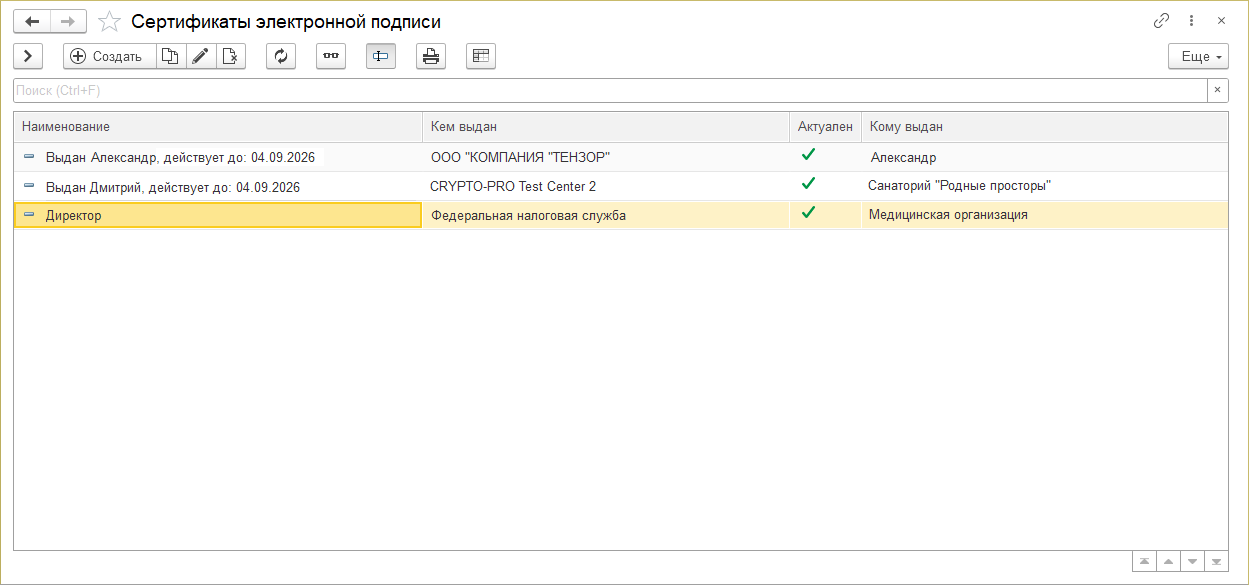Copy link using the chain icon
This screenshot has height=585, width=1249.
pos(1161,21)
